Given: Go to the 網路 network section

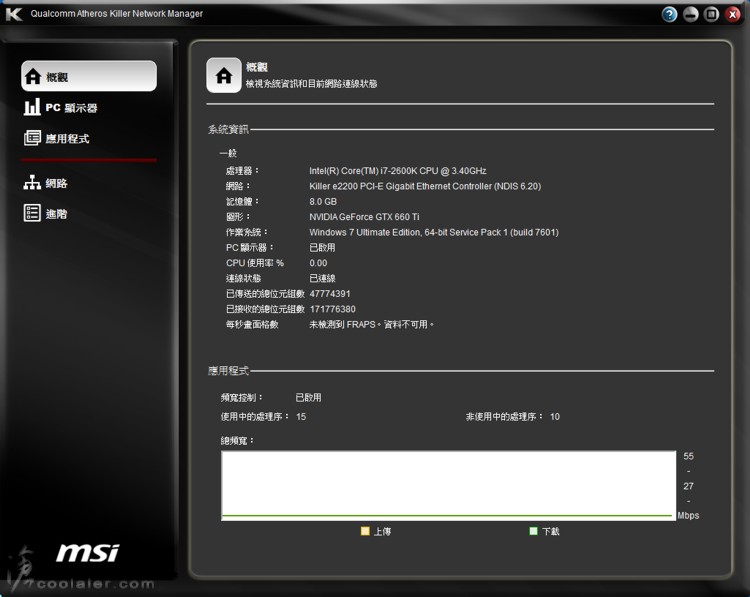Looking at the screenshot, I should click(46, 183).
